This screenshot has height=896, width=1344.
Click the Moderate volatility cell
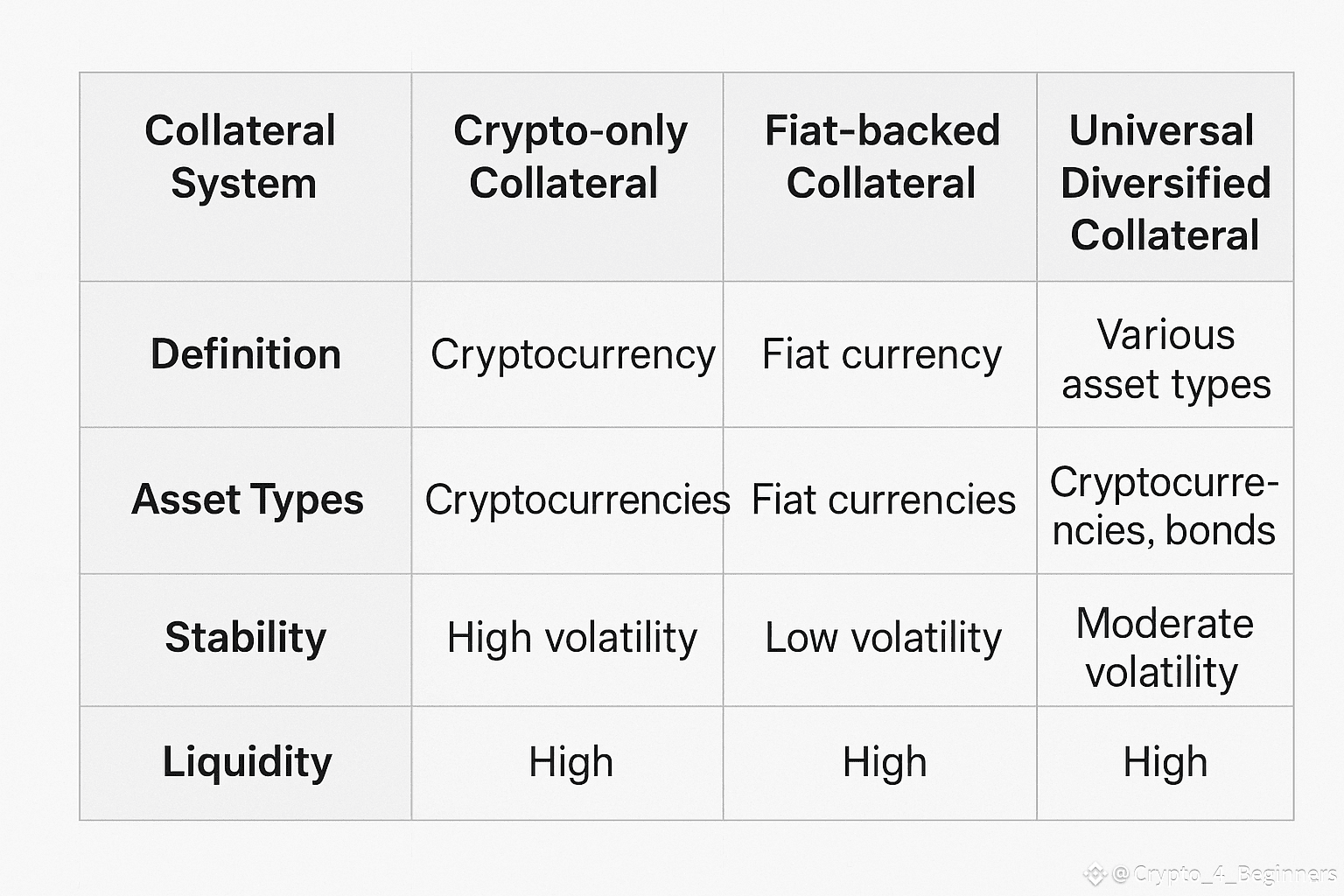(x=1165, y=640)
